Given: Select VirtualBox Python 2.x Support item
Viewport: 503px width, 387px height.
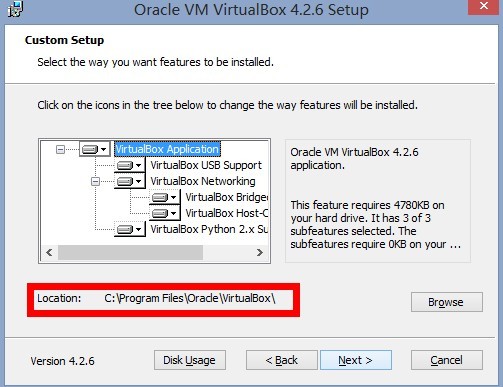Looking at the screenshot, I should (209, 229).
